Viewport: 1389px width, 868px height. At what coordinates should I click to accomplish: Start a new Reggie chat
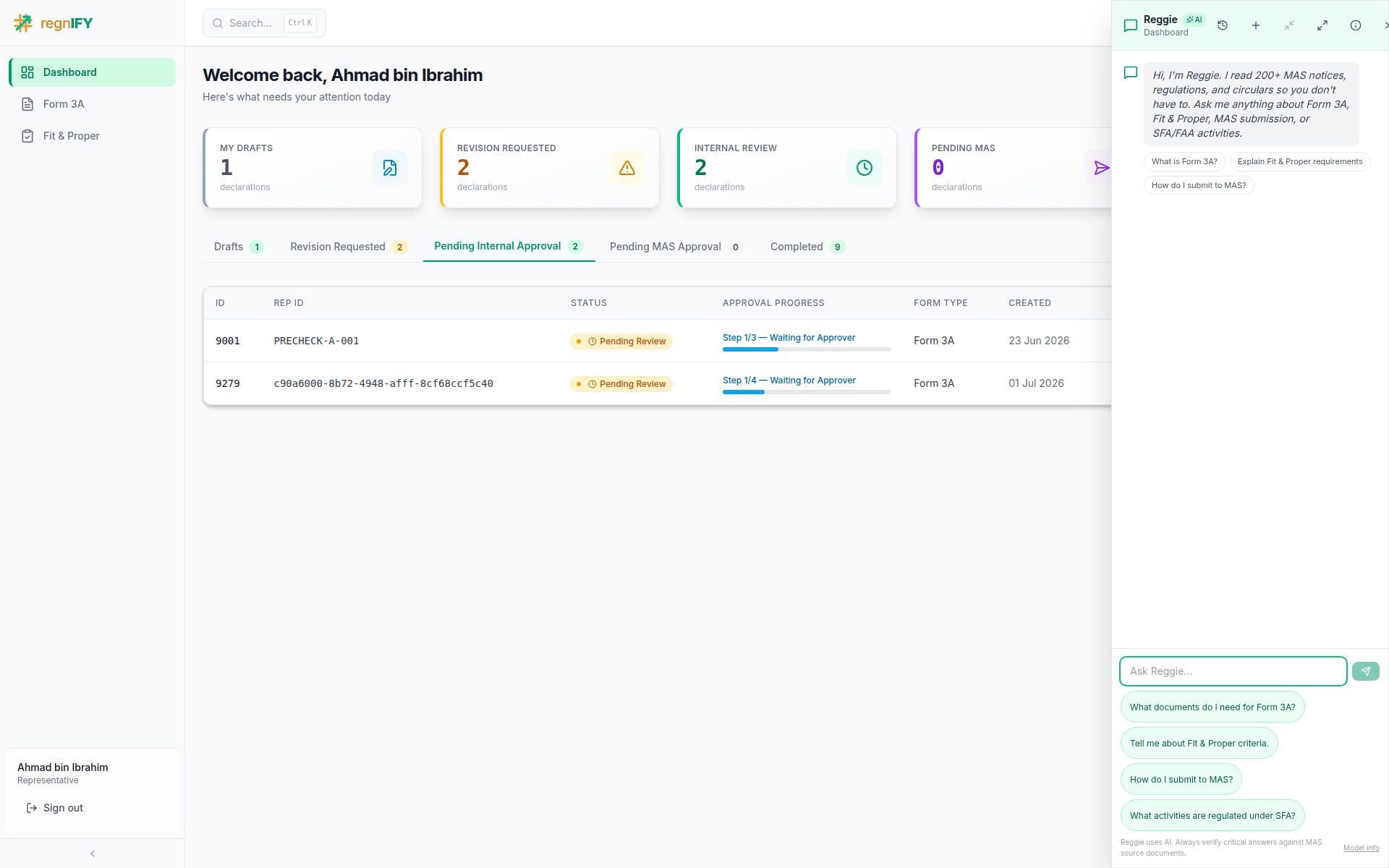tap(1256, 25)
